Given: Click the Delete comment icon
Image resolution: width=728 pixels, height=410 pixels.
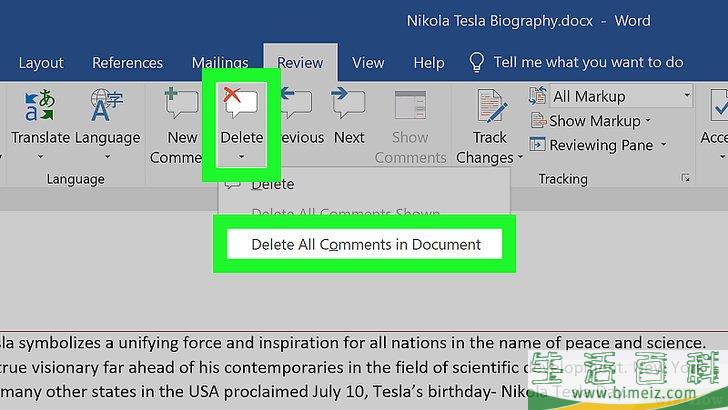Looking at the screenshot, I should (x=240, y=102).
